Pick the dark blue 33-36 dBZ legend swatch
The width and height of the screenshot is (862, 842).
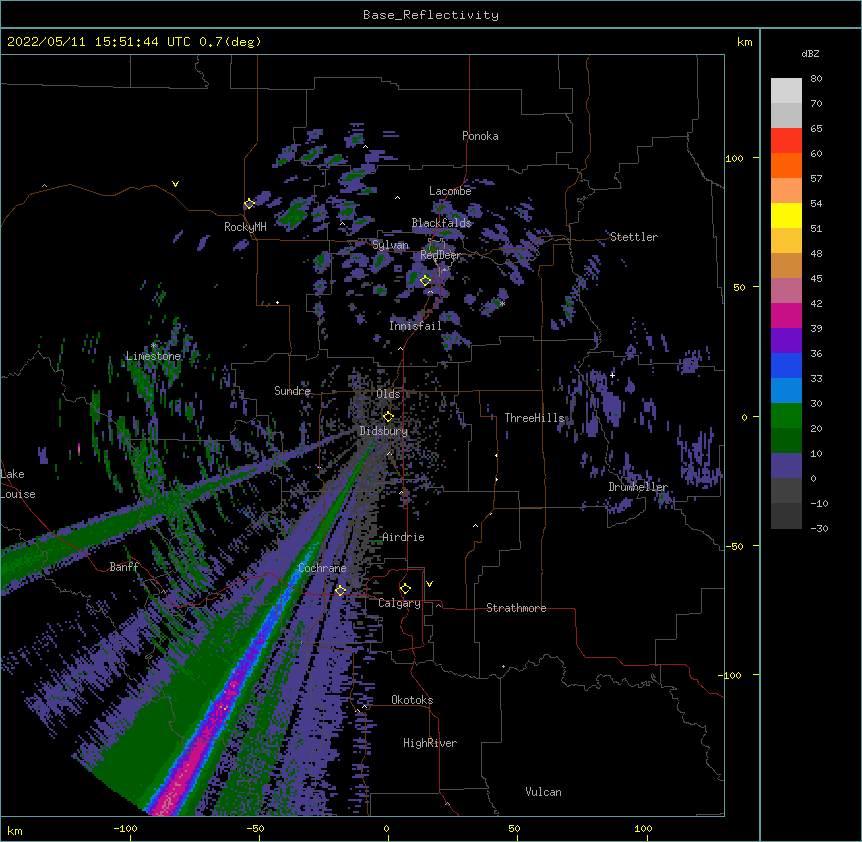click(786, 365)
